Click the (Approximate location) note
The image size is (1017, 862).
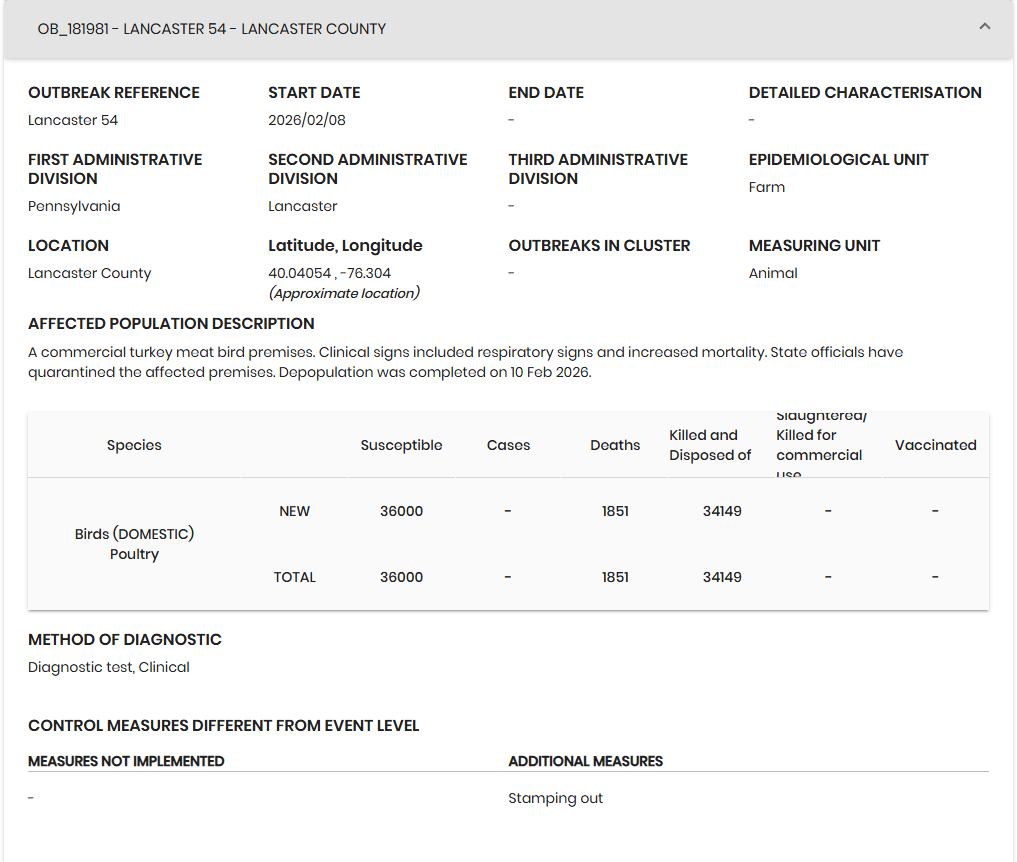coord(344,293)
